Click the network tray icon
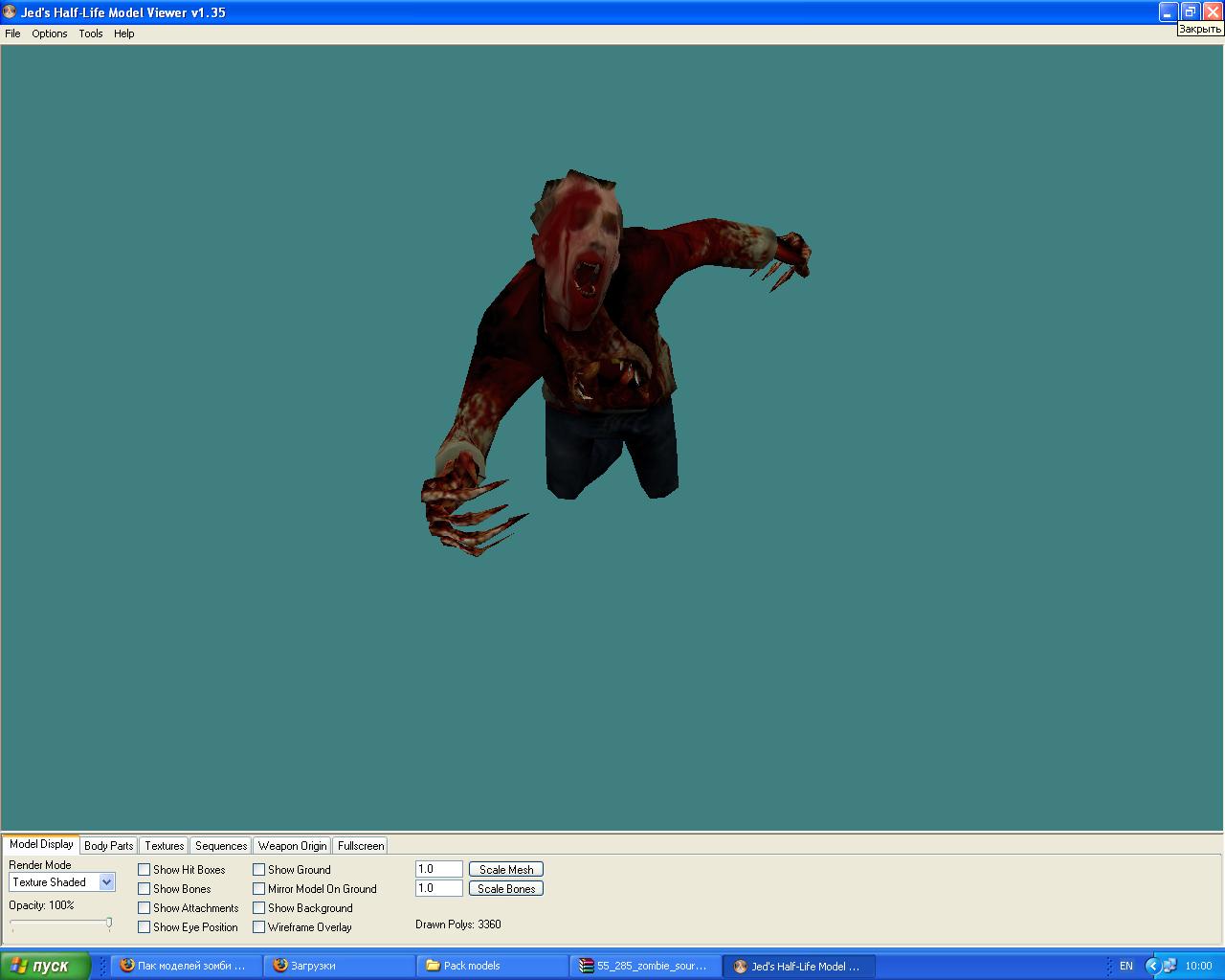The width and height of the screenshot is (1225, 980). click(x=1169, y=967)
